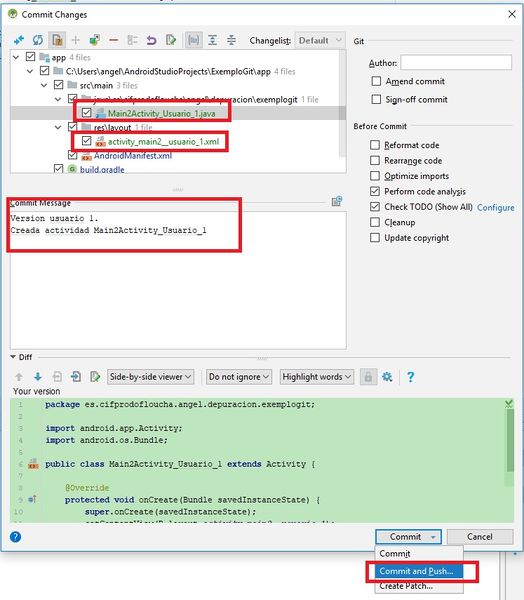Click the Add to VCS plus icon
This screenshot has width=524, height=600.
[76, 40]
